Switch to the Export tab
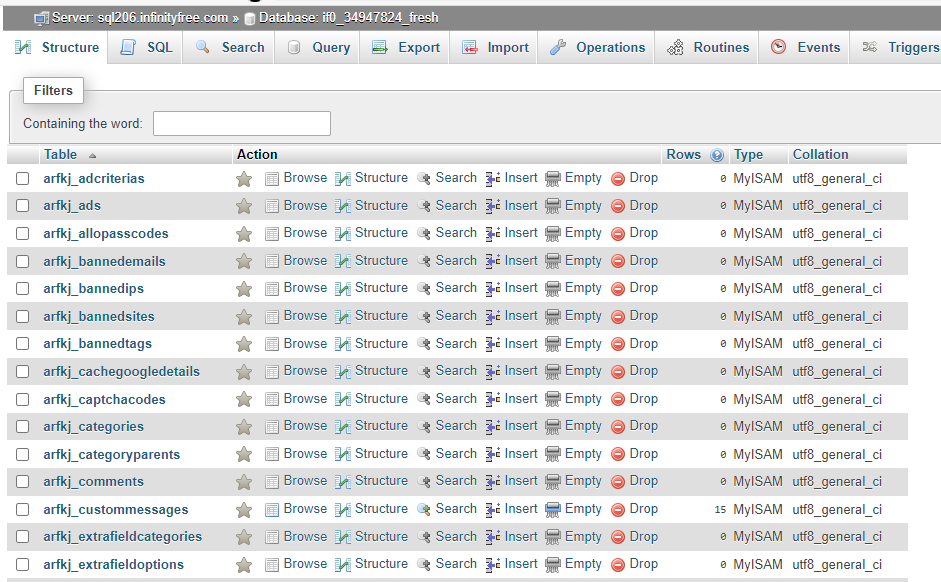 [x=407, y=47]
